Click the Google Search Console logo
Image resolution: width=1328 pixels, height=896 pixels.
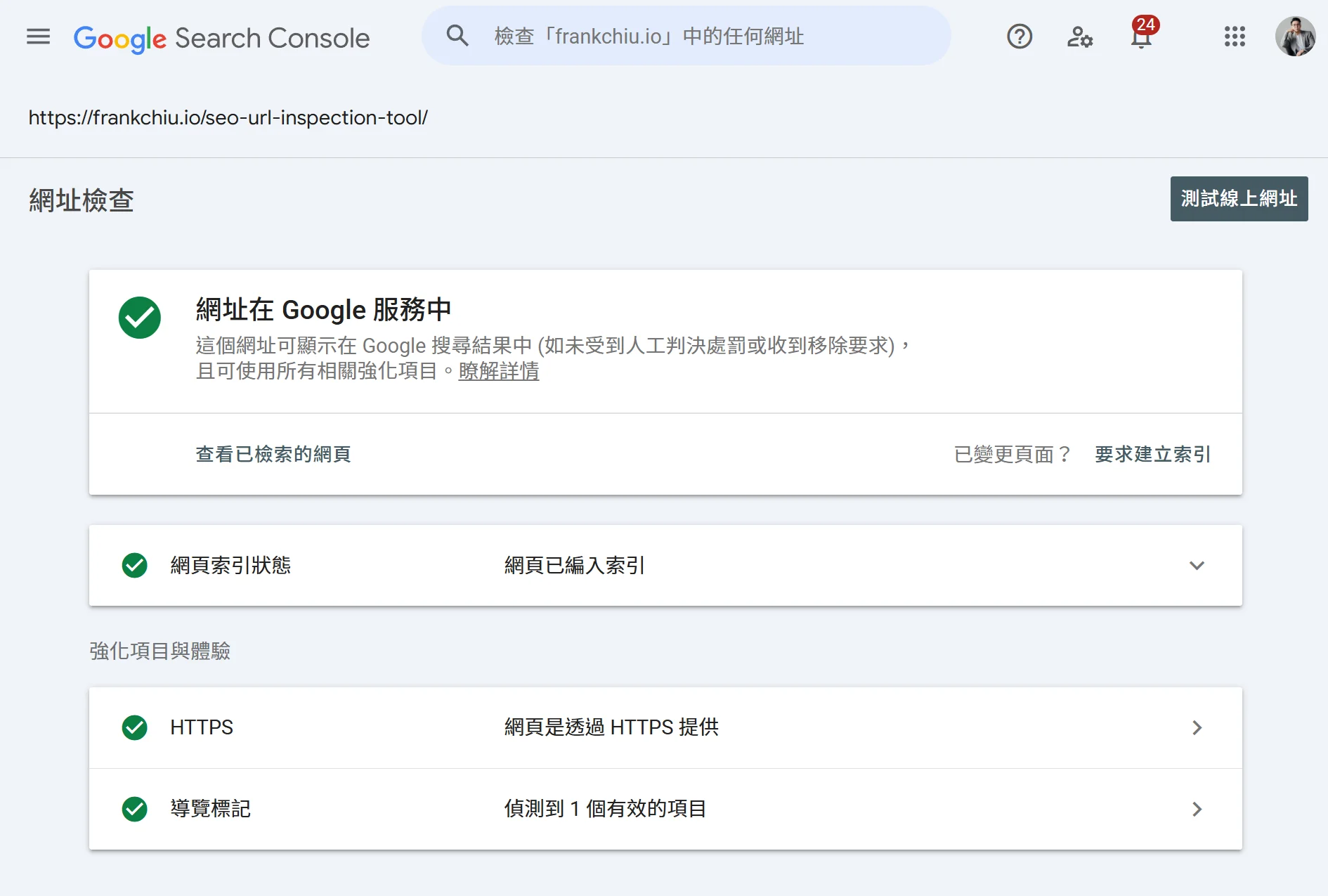click(221, 38)
